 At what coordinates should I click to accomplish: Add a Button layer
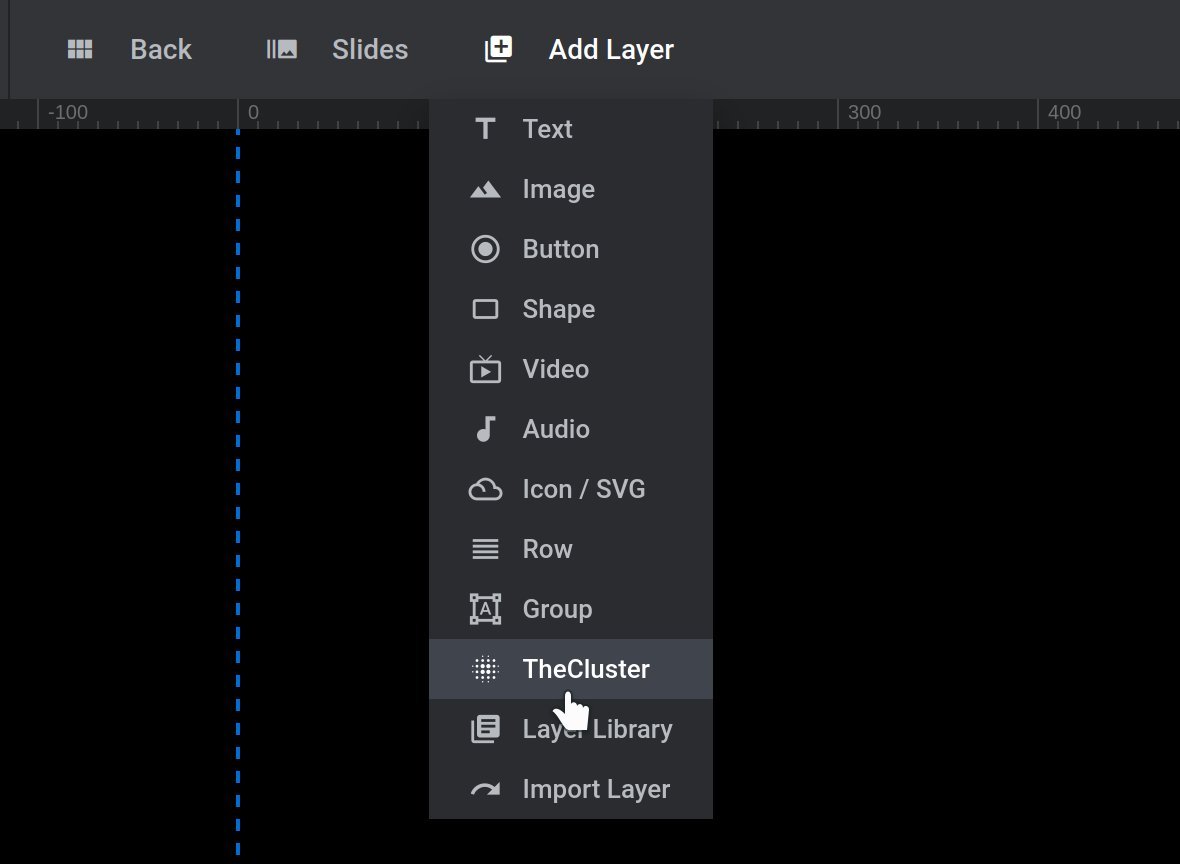coord(570,249)
